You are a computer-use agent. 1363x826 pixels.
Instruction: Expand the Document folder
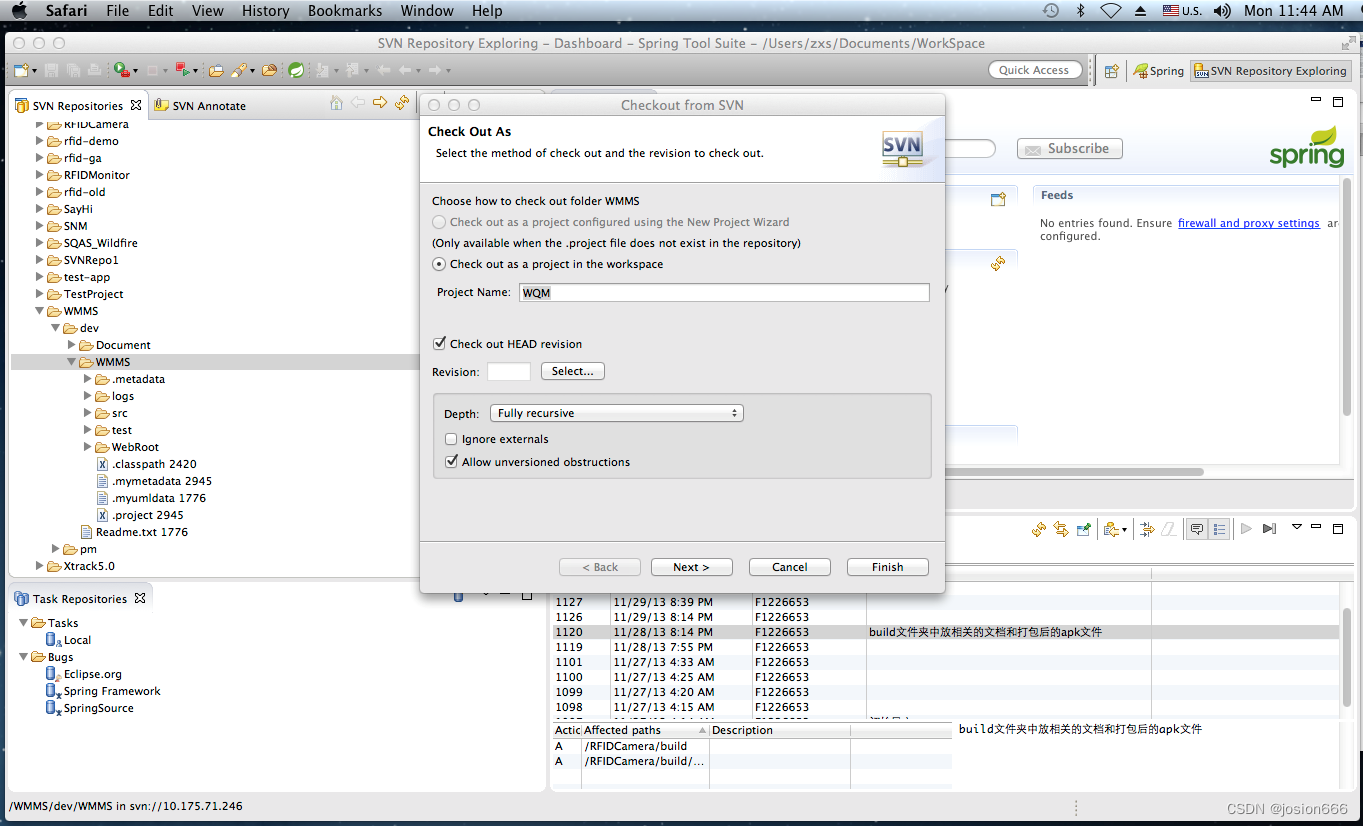tap(72, 345)
